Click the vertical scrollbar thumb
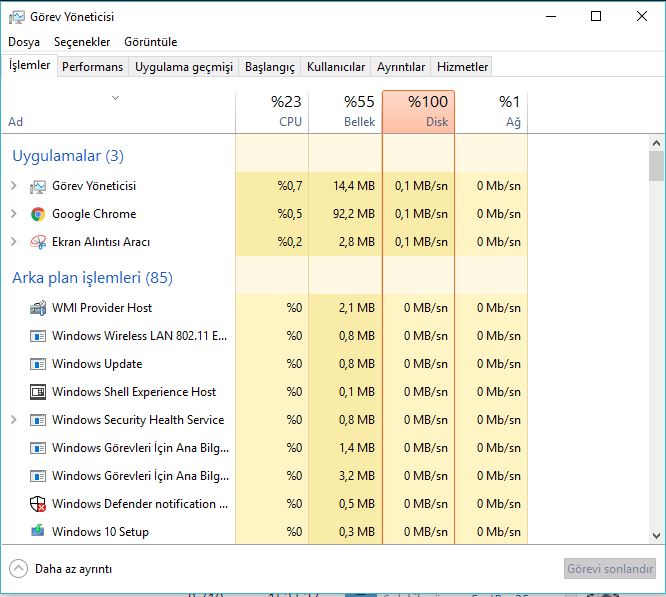The image size is (666, 597). coord(656,166)
